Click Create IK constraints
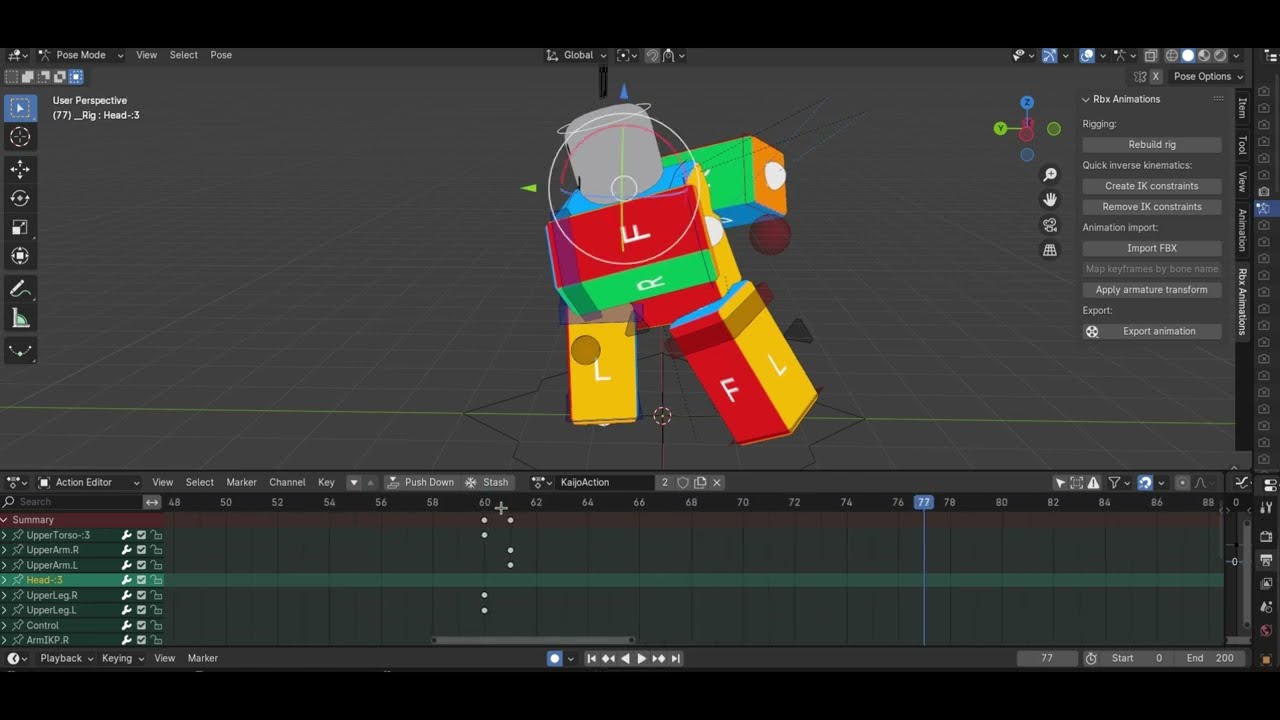The width and height of the screenshot is (1280, 720). click(1152, 186)
